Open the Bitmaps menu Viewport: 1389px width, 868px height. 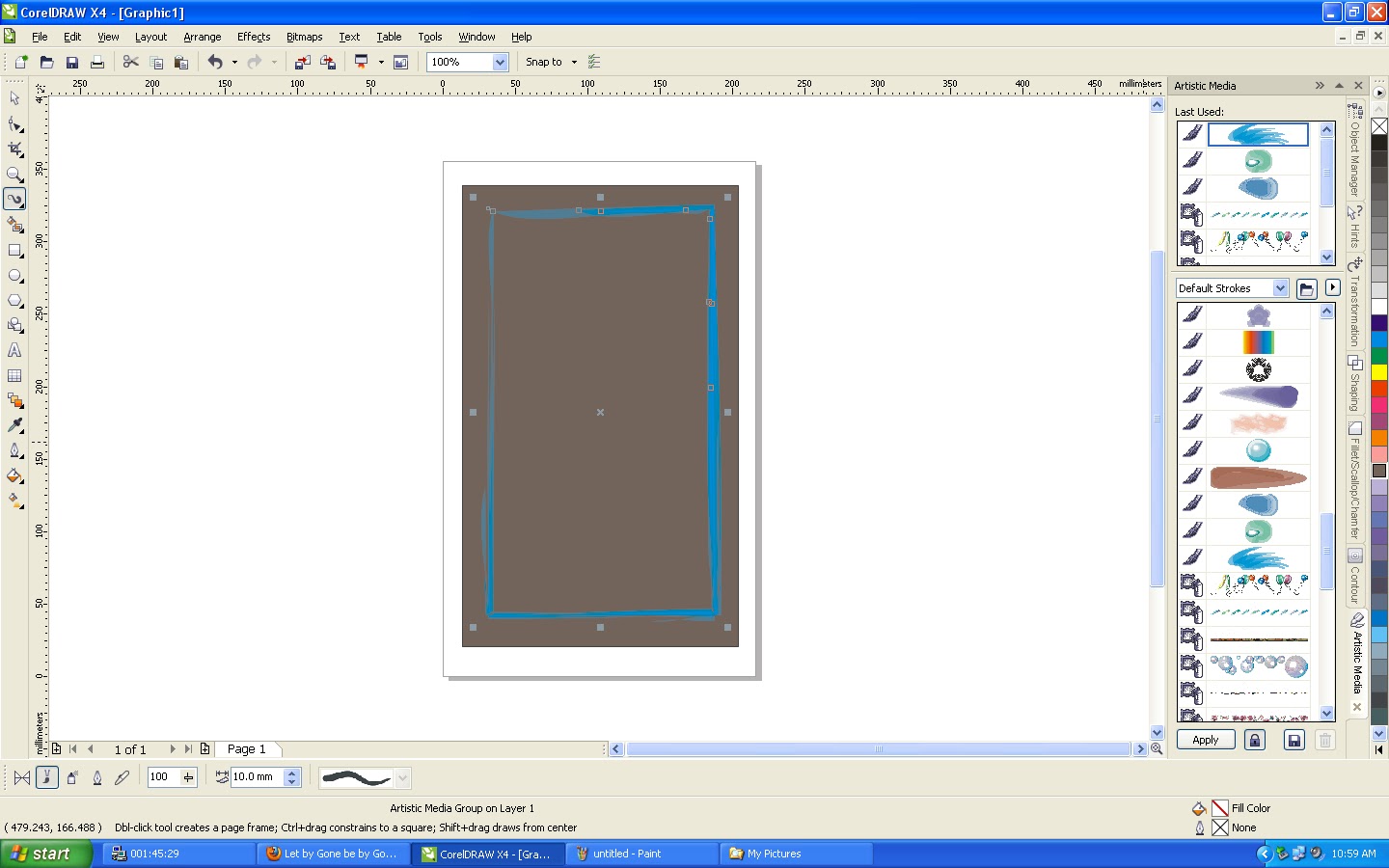click(304, 37)
